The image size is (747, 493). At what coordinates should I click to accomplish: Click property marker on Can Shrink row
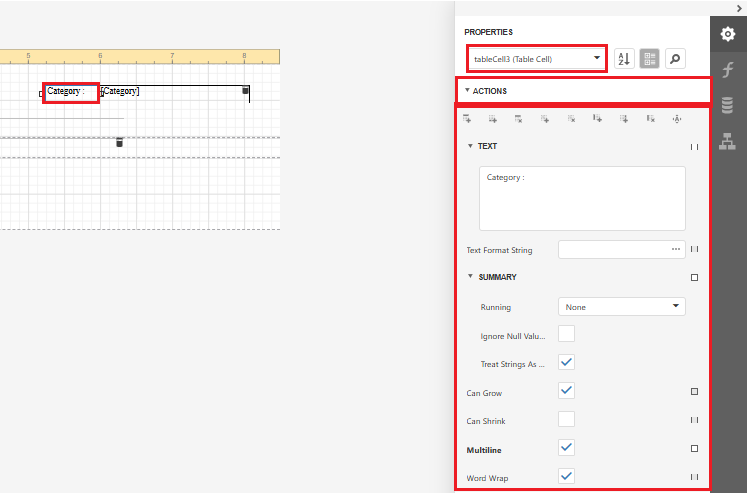[x=695, y=420]
